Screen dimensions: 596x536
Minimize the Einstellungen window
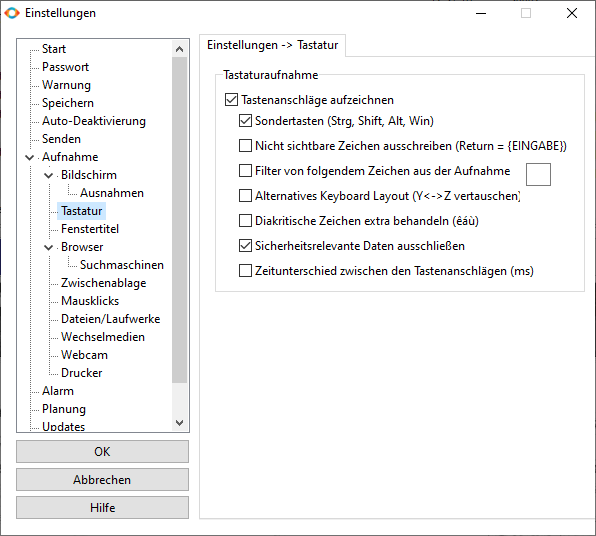pyautogui.click(x=481, y=13)
